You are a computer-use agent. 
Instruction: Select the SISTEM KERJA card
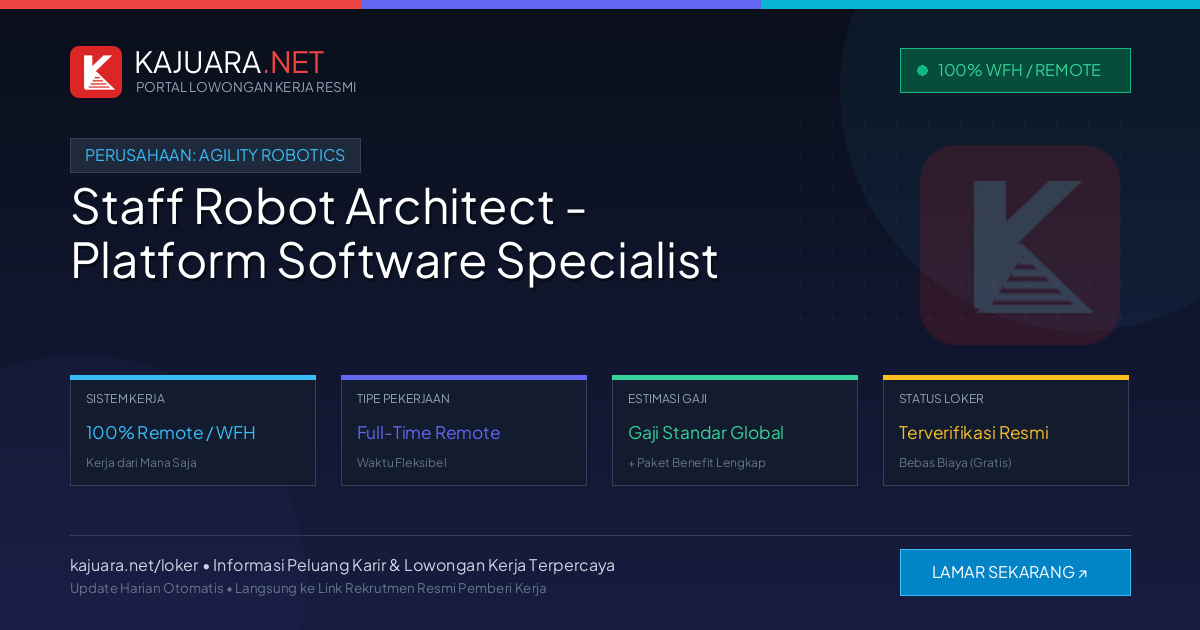pyautogui.click(x=193, y=431)
